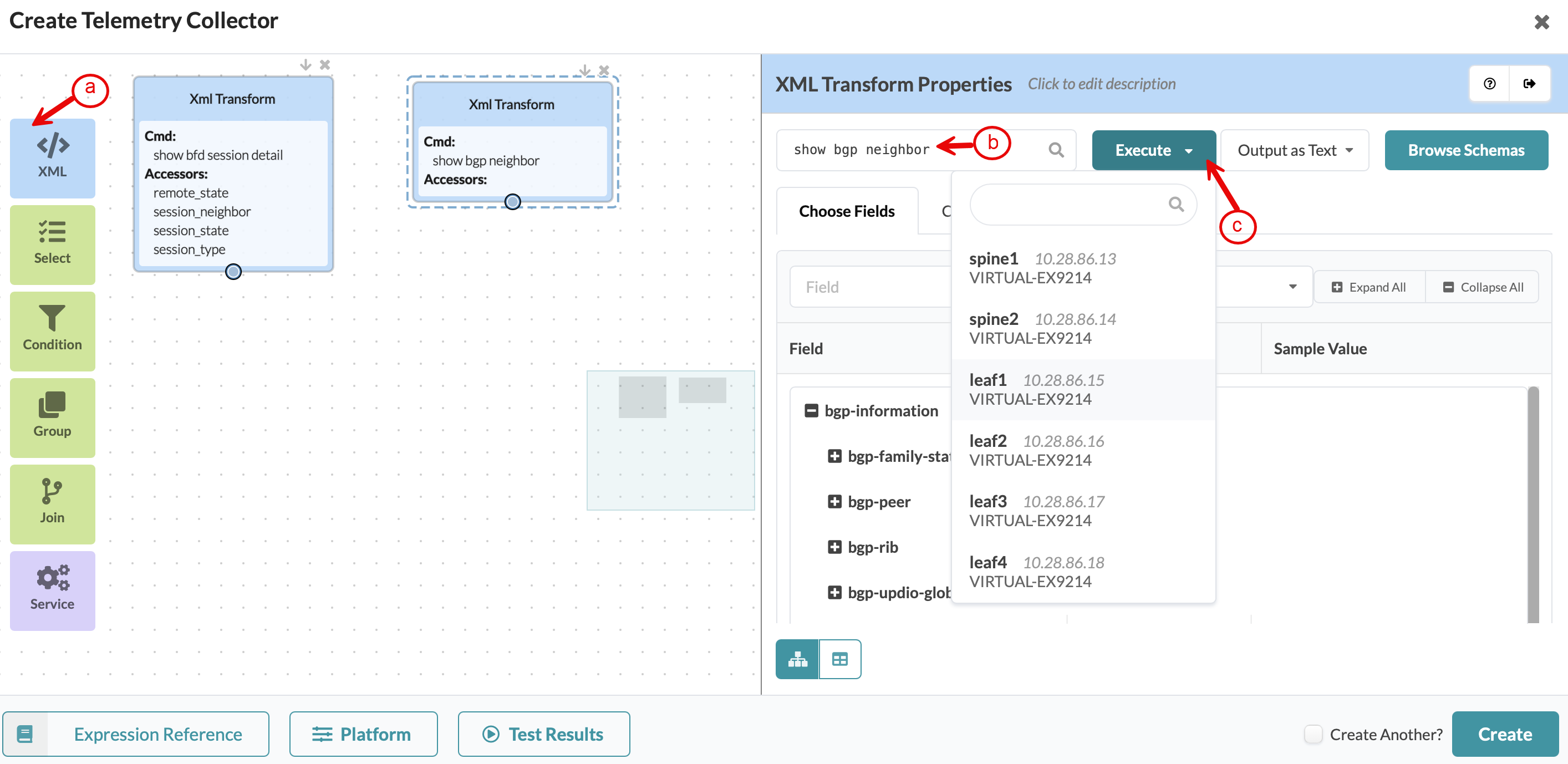
Task: Switch to table grid view
Action: pos(840,659)
